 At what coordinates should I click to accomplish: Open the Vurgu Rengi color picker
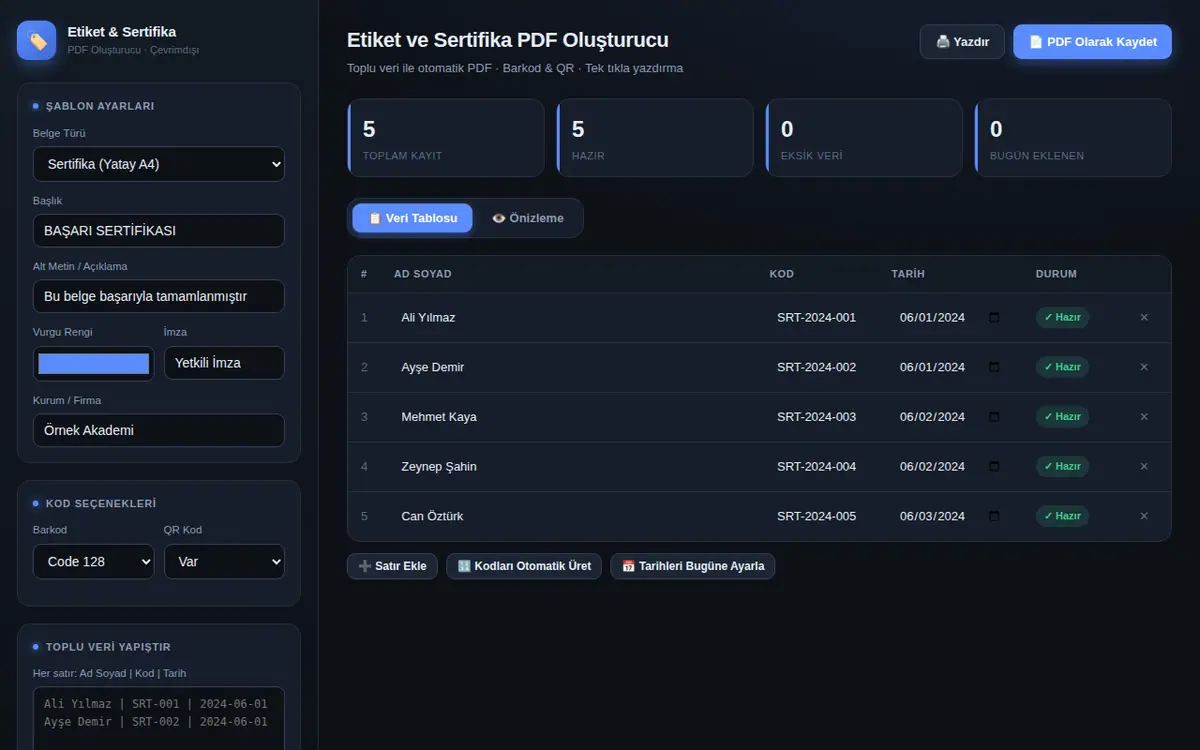pos(94,363)
